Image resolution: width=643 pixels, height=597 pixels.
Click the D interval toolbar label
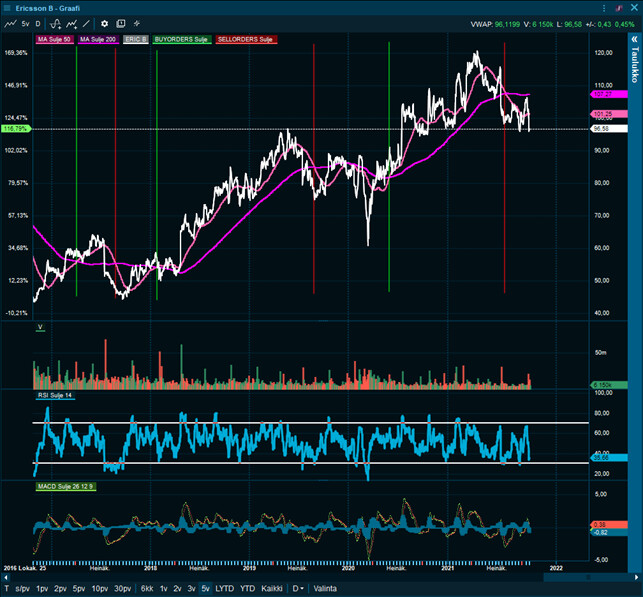pyautogui.click(x=38, y=24)
